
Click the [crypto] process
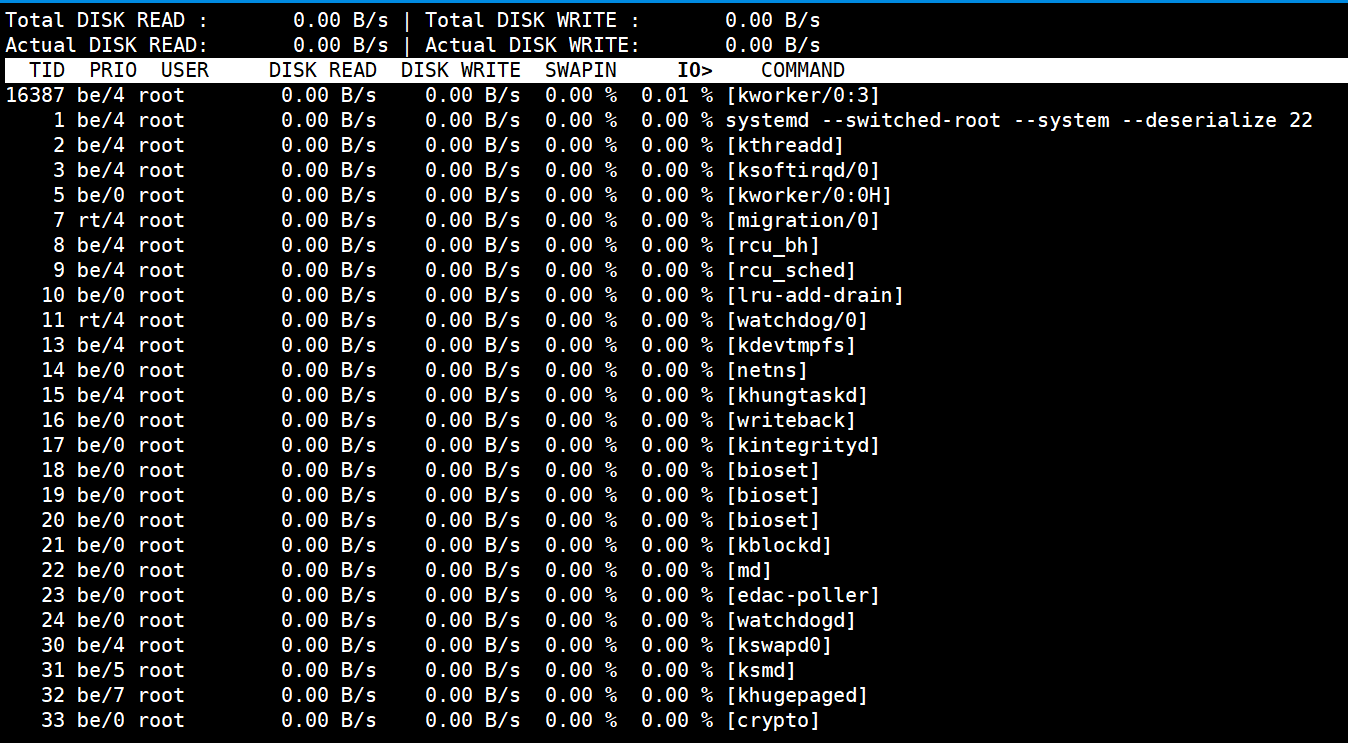(773, 720)
